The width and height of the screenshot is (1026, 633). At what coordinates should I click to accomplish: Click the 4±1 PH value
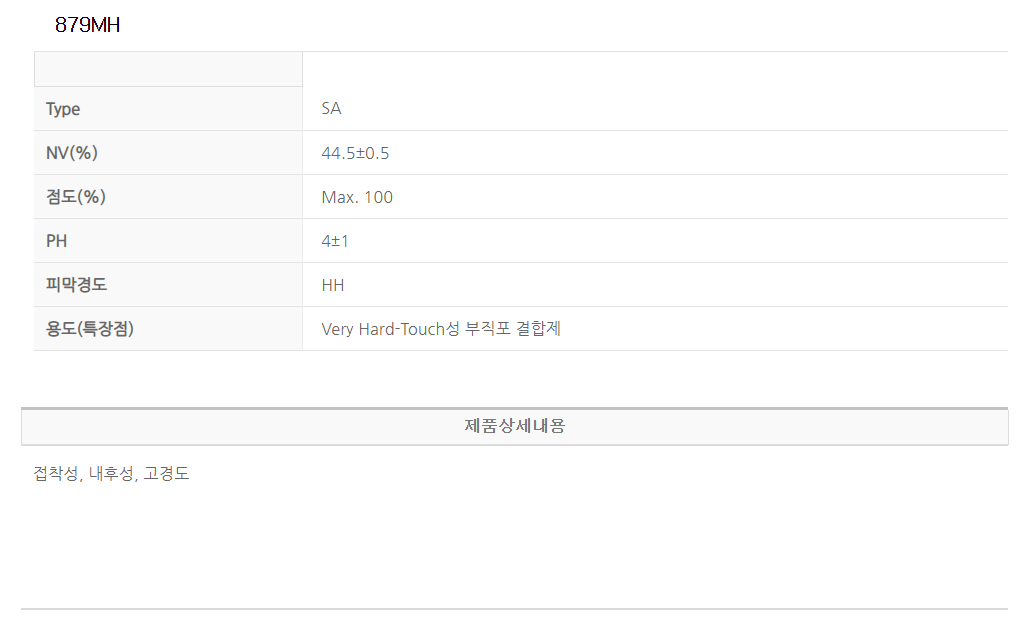tap(335, 241)
